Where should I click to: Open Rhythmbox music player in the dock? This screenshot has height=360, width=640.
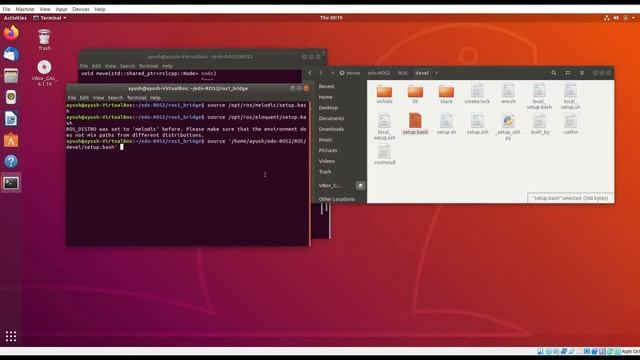click(11, 97)
